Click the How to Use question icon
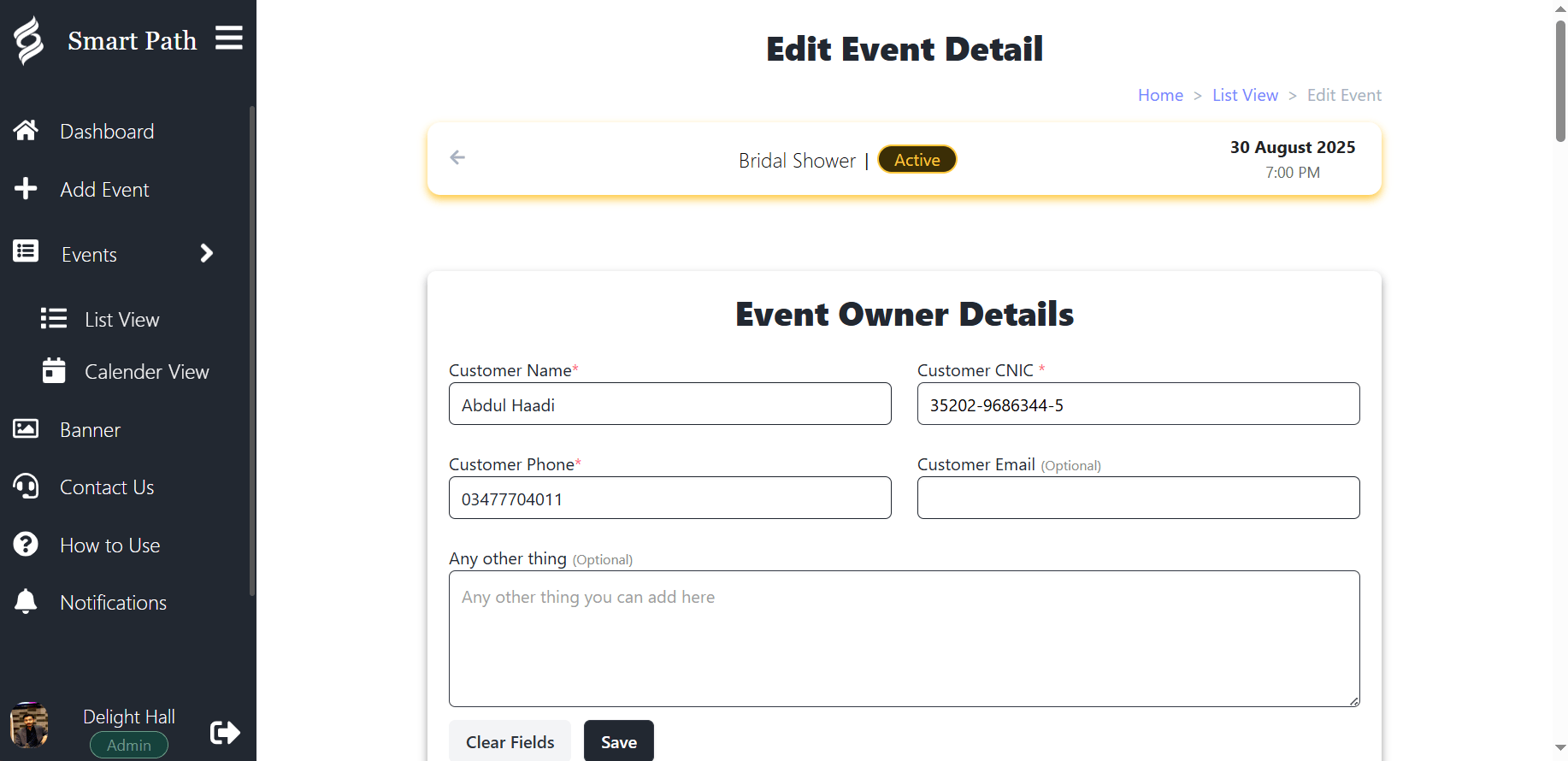The height and width of the screenshot is (761, 1568). coord(26,545)
